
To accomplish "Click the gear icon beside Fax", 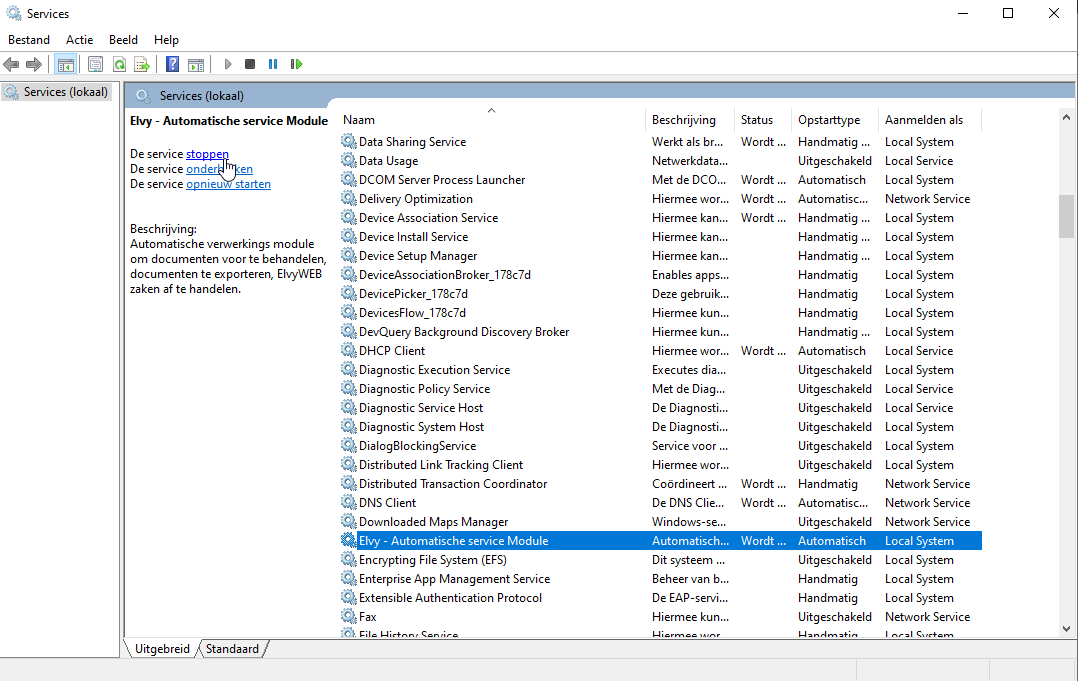I will 349,617.
